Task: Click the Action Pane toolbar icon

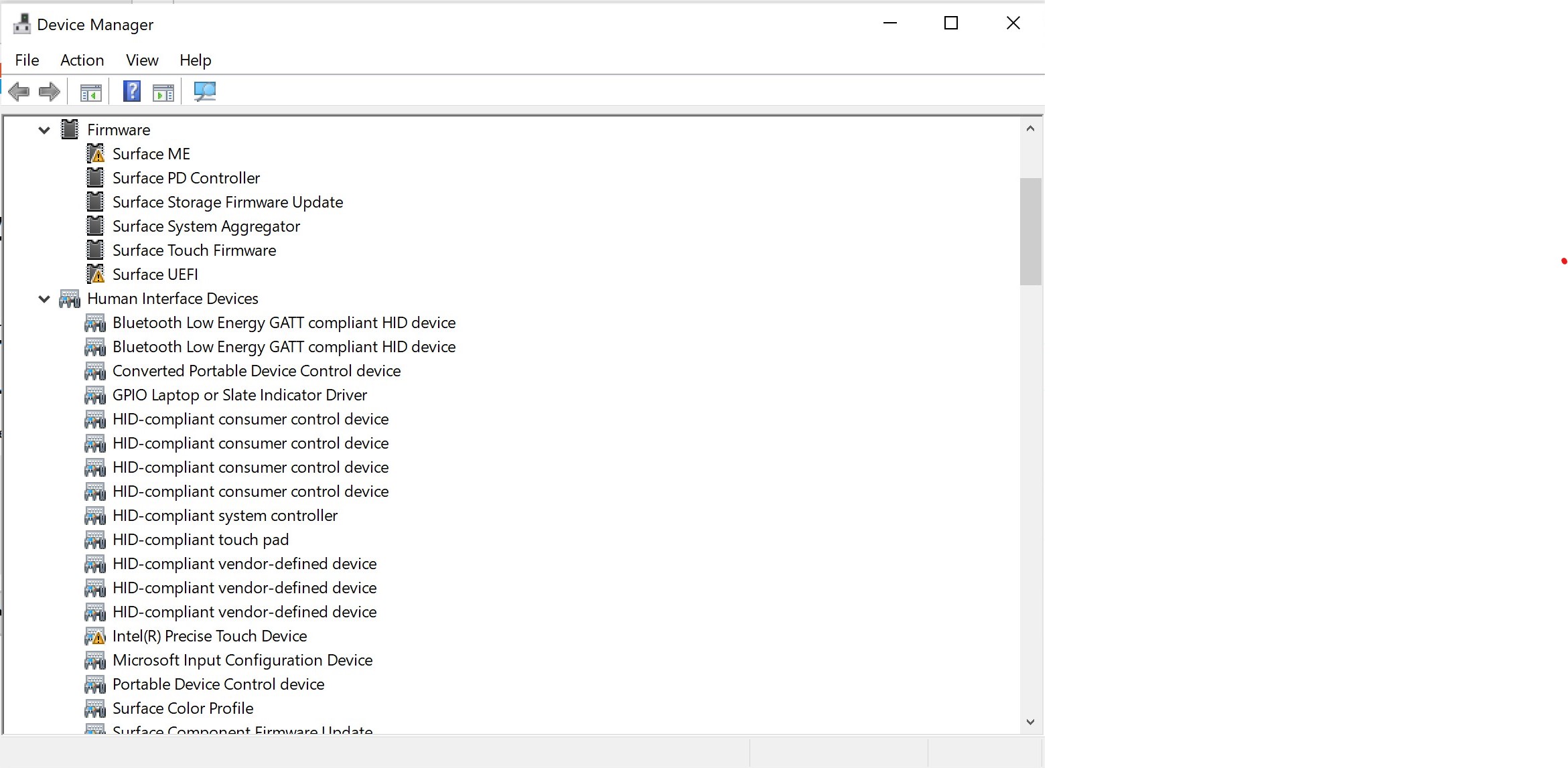Action: tap(163, 92)
